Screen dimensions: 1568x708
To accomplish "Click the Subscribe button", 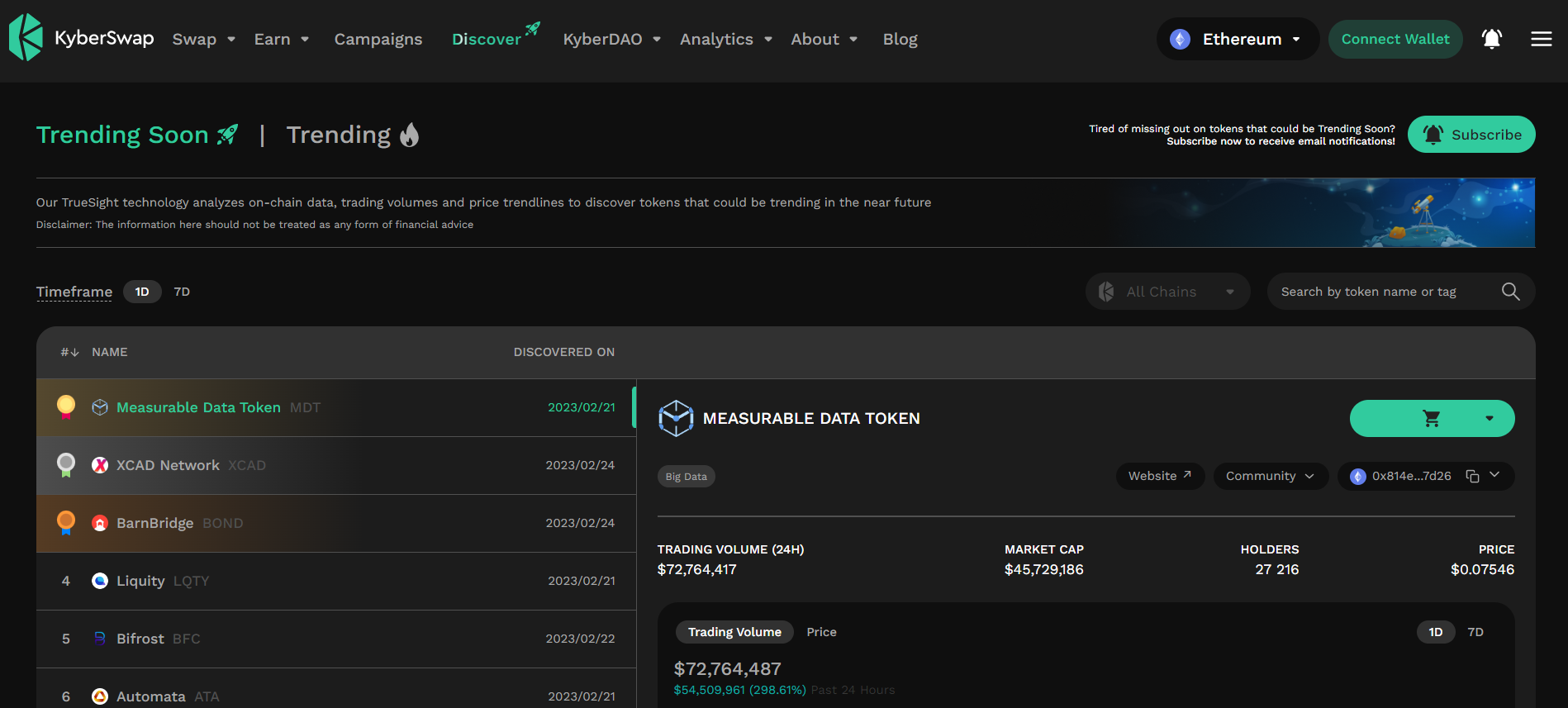I will point(1471,135).
